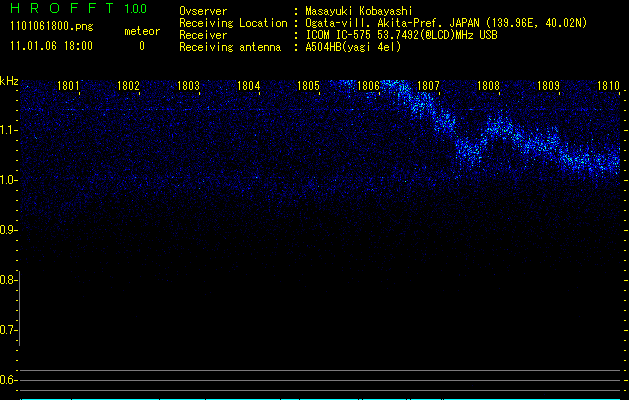Select the name Masayuki Kobayashi

359,11
